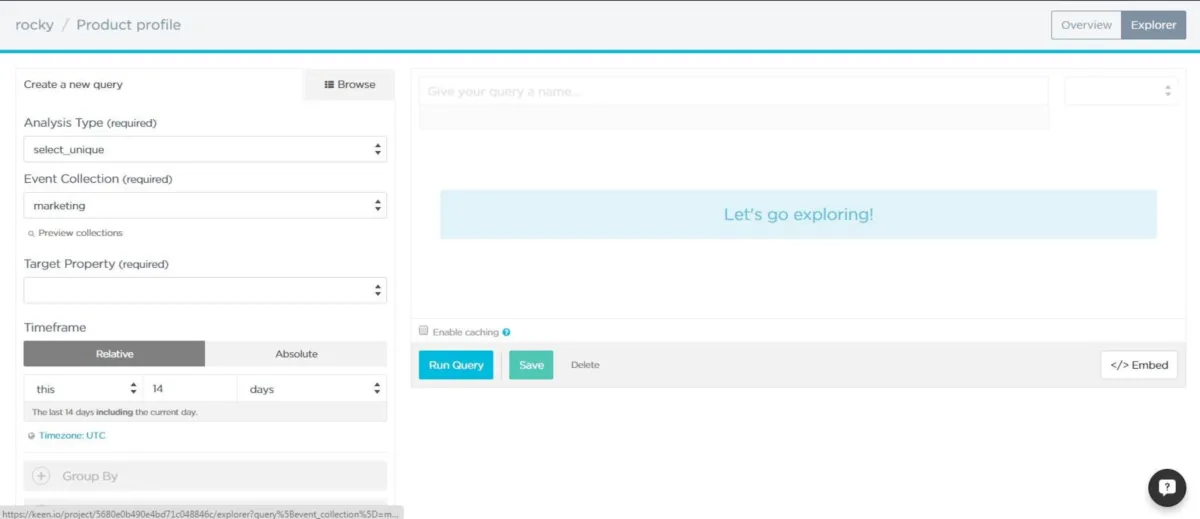Select the Create a new query tab
This screenshot has width=1200, height=519.
click(74, 84)
